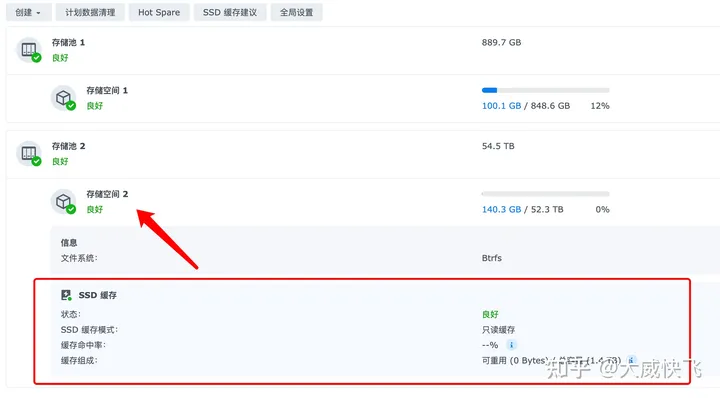Open Hot Spare settings
Image resolution: width=720 pixels, height=398 pixels.
[159, 12]
